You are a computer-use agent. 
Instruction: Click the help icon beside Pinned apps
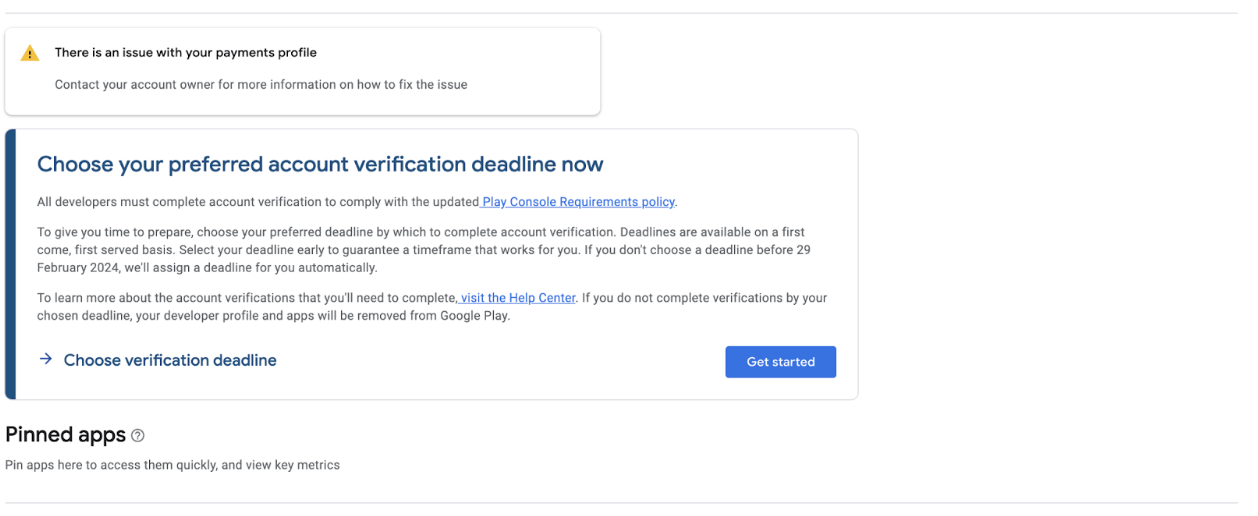[x=138, y=436]
